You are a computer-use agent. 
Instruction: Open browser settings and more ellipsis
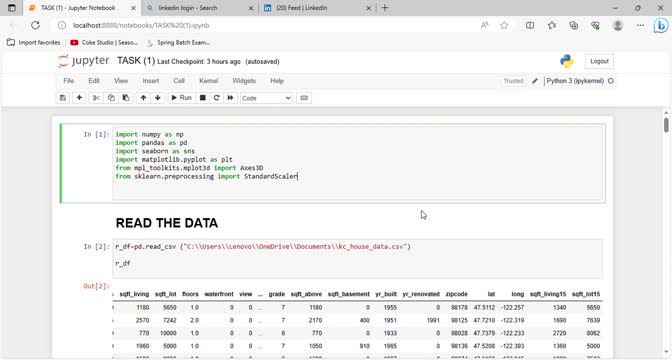click(640, 25)
